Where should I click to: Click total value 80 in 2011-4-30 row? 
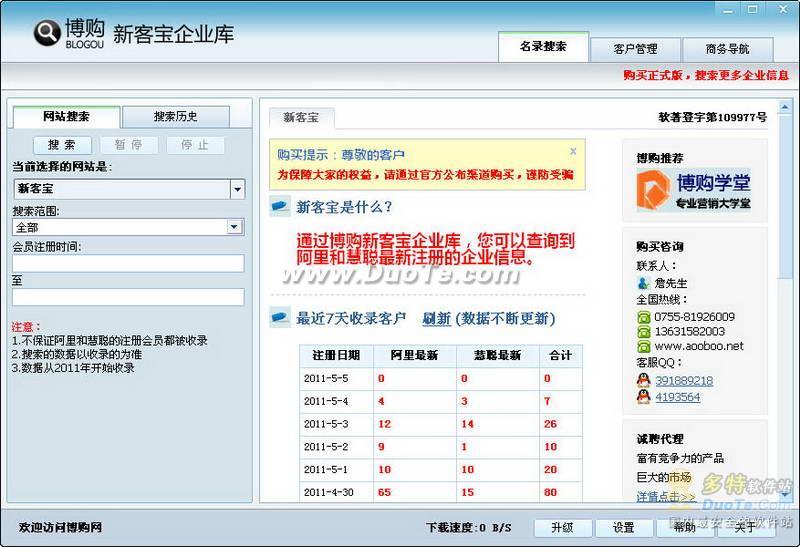point(550,492)
